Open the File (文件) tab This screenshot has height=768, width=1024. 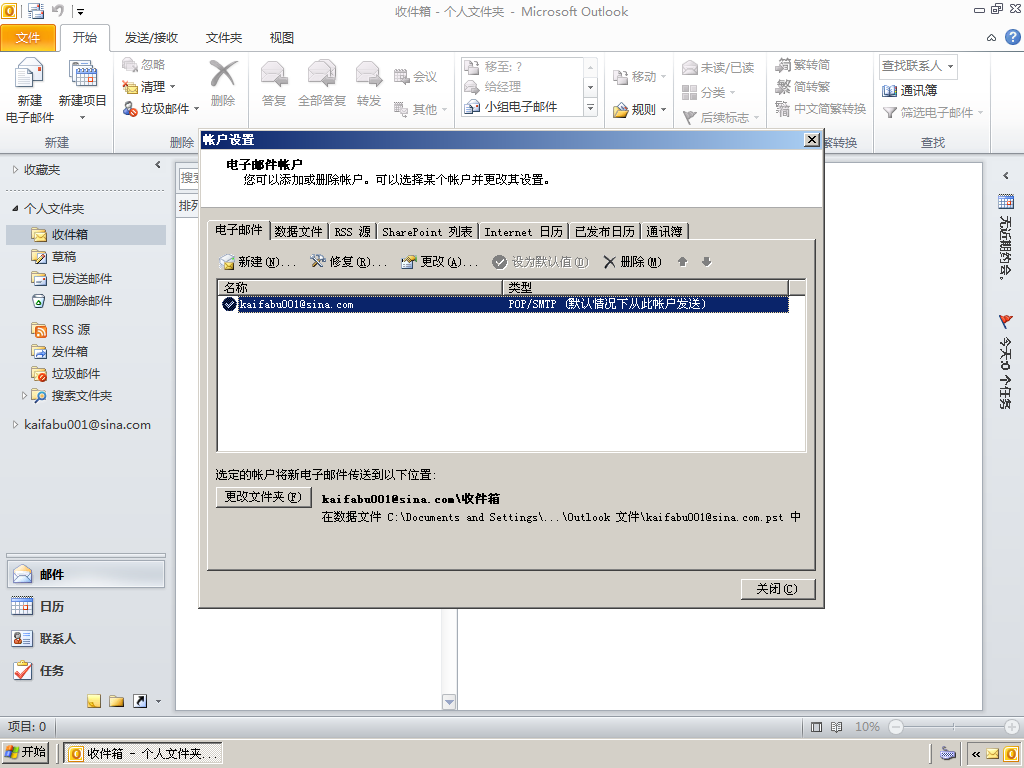pos(27,38)
